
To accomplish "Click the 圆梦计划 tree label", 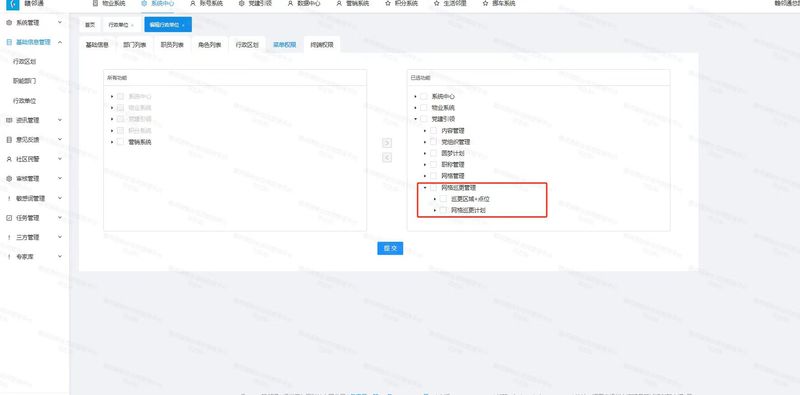I will pyautogui.click(x=453, y=153).
